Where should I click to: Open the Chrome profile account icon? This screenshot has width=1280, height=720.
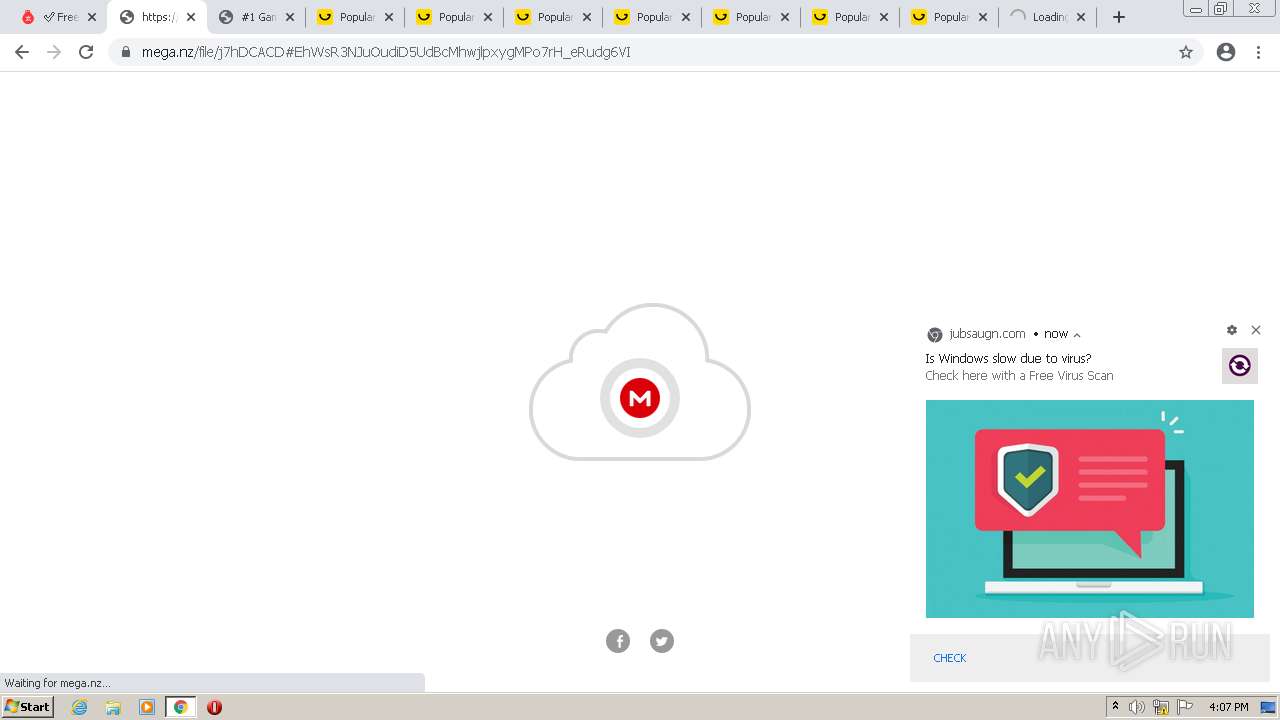pos(1226,52)
